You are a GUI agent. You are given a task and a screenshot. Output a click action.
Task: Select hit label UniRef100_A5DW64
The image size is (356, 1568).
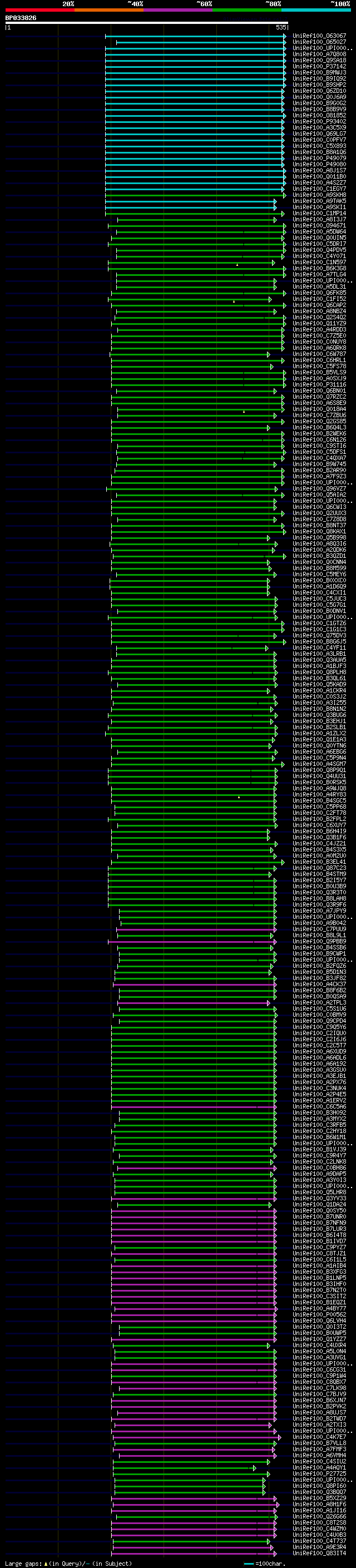pos(319,231)
